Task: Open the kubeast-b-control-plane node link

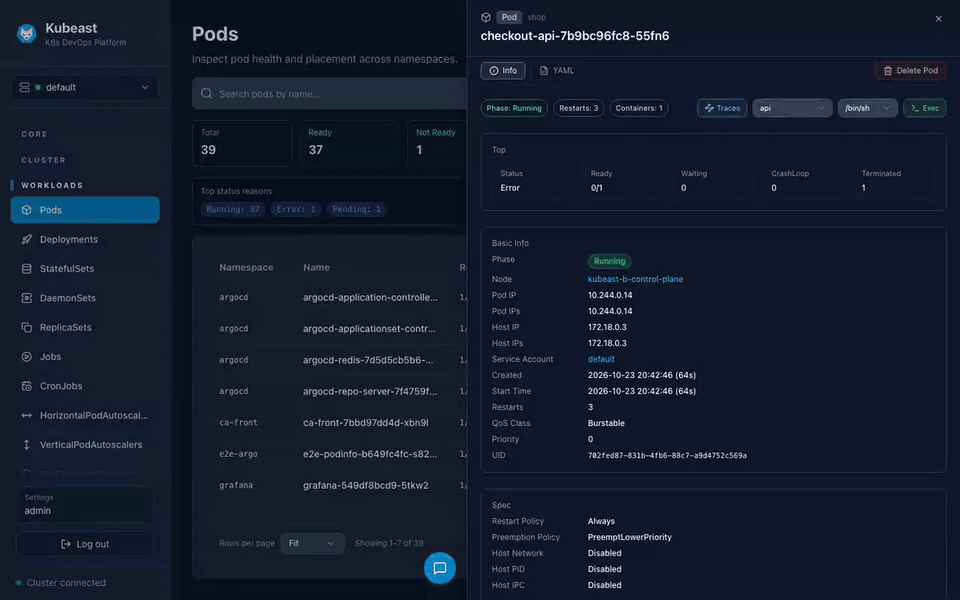Action: 636,279
